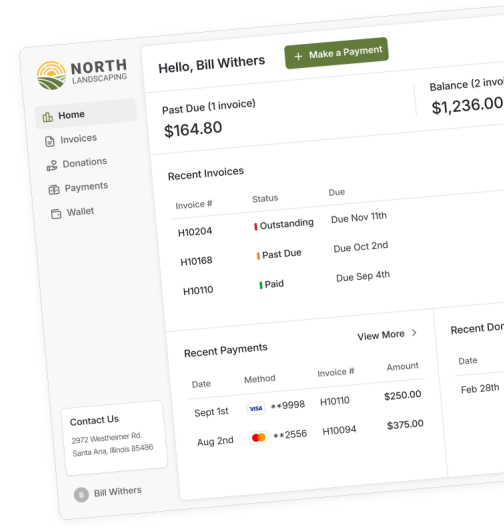The width and height of the screenshot is (504, 531).
Task: Click the View More link
Action: pyautogui.click(x=381, y=335)
